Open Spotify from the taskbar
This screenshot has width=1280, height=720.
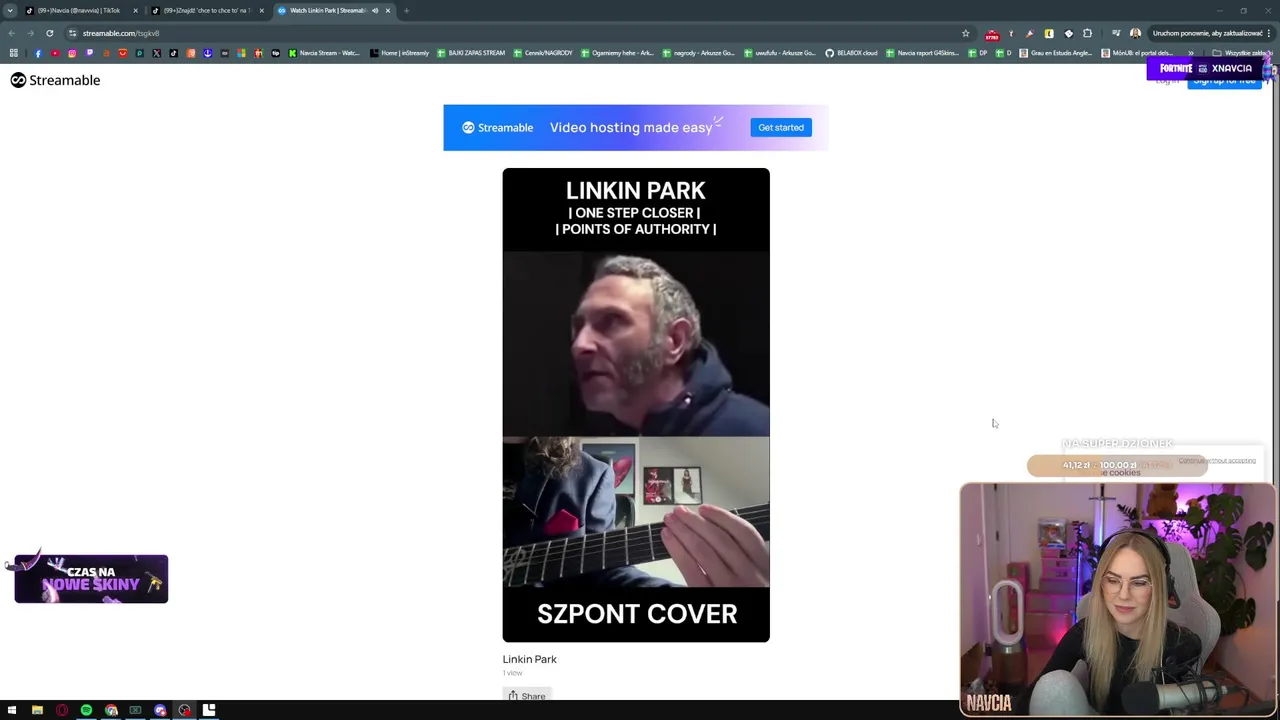pos(86,710)
